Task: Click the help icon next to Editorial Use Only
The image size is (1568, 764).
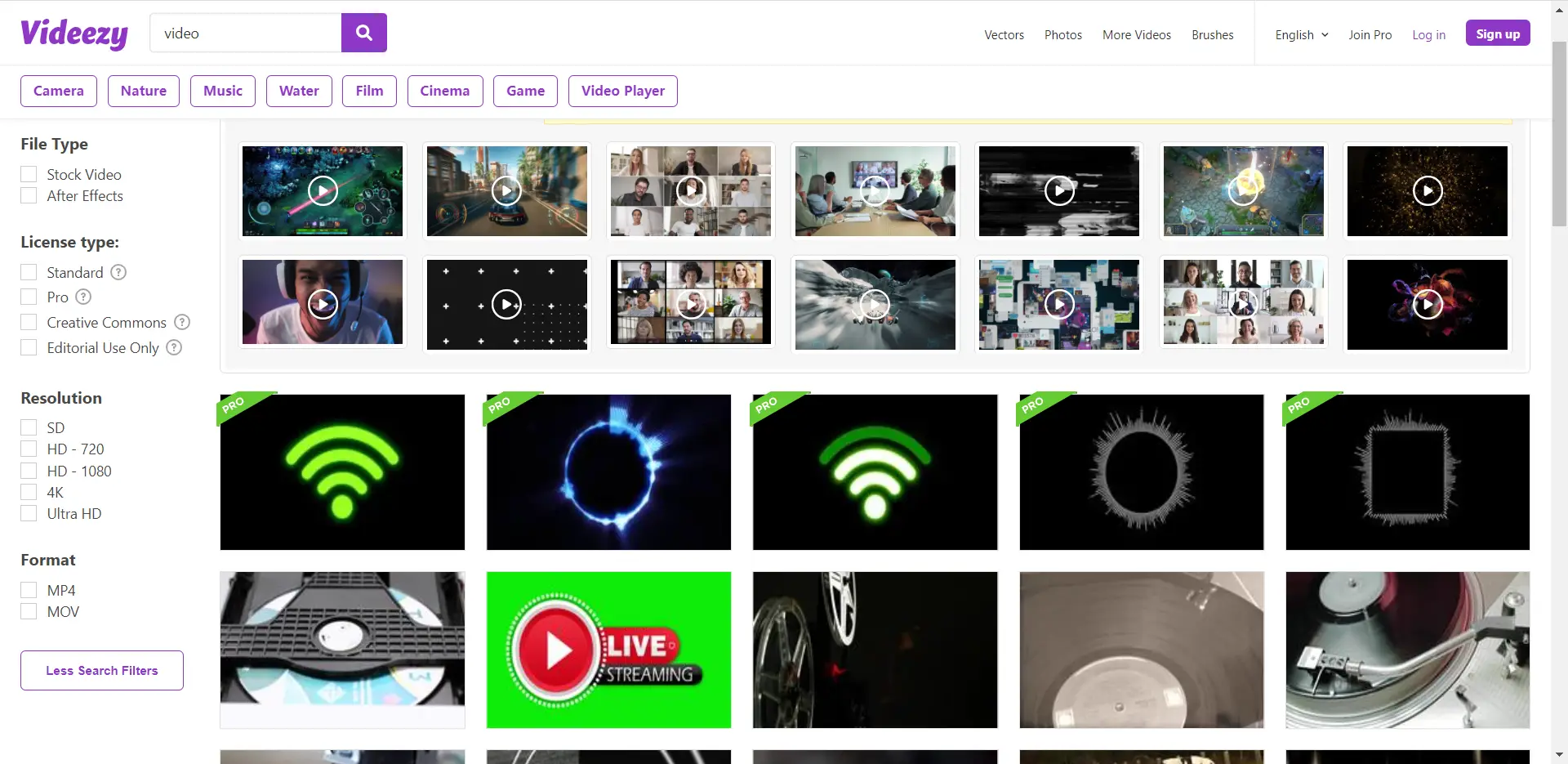Action: [x=173, y=347]
